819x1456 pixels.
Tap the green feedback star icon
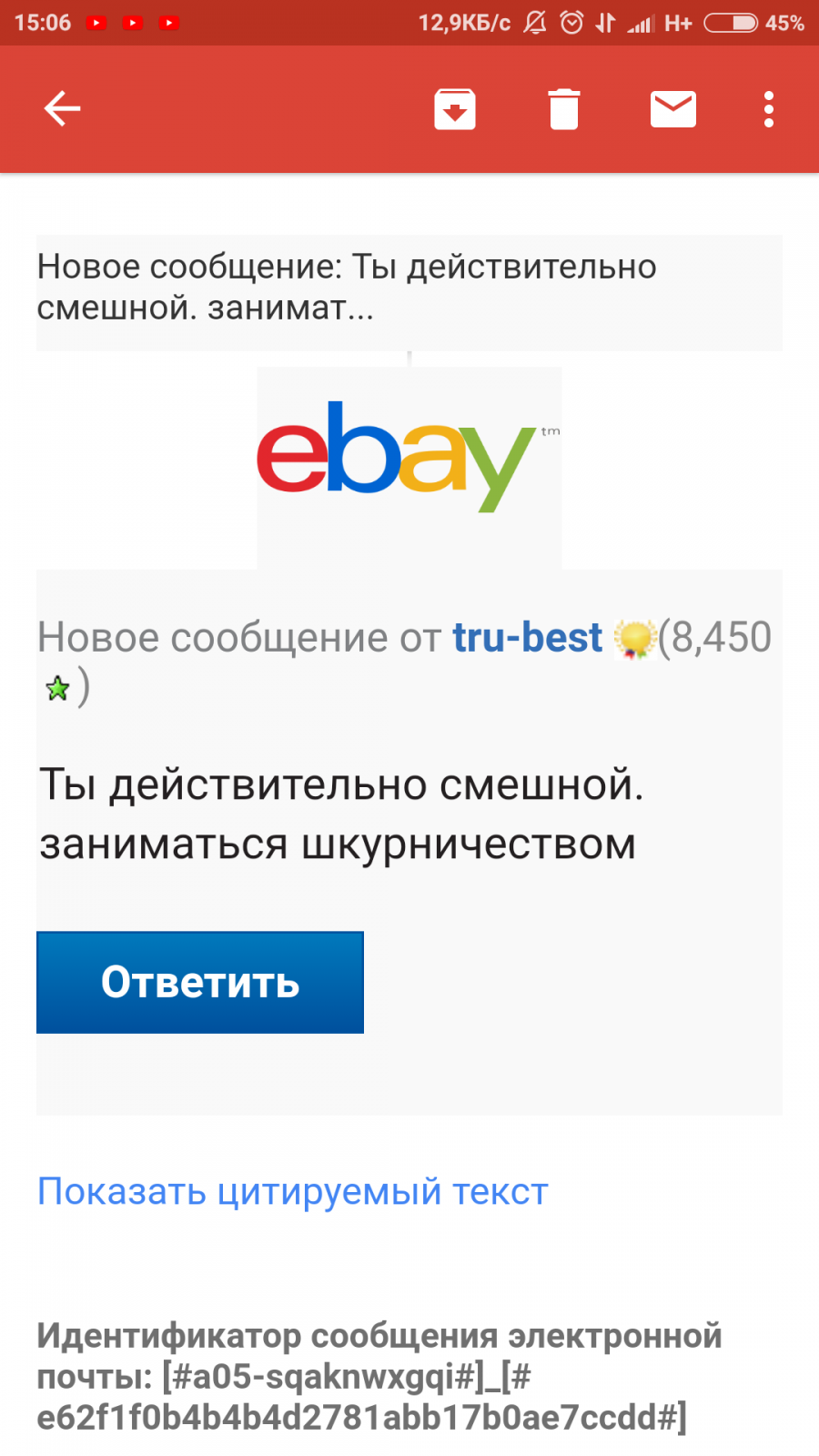pos(57,689)
